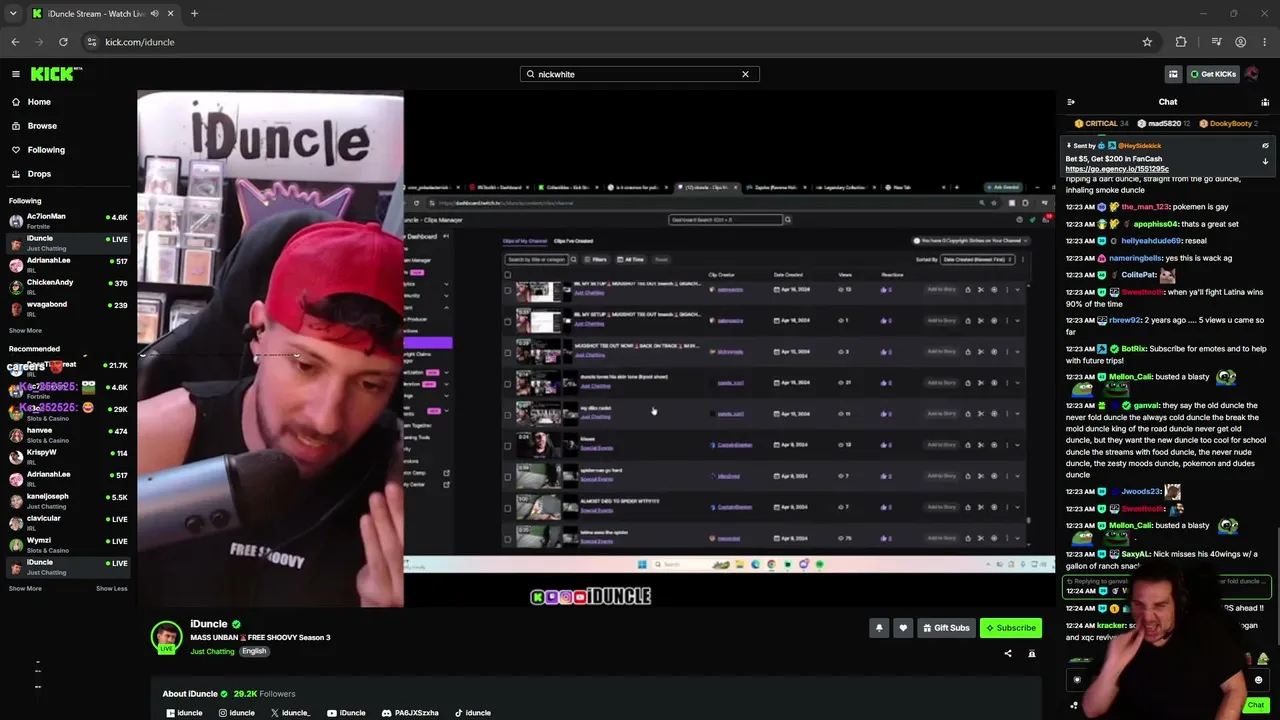
Task: Open Ac7ionMan channel in Following list
Action: 68,220
